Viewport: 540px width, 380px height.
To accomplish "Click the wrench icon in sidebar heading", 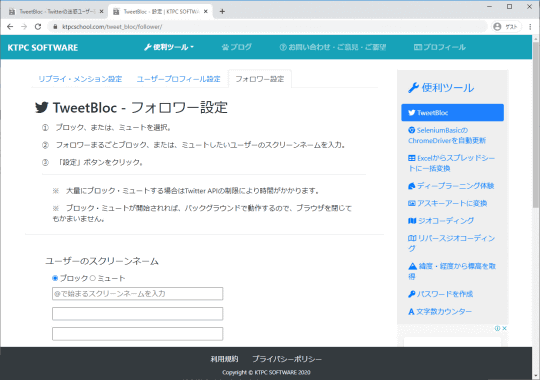I will tap(413, 88).
